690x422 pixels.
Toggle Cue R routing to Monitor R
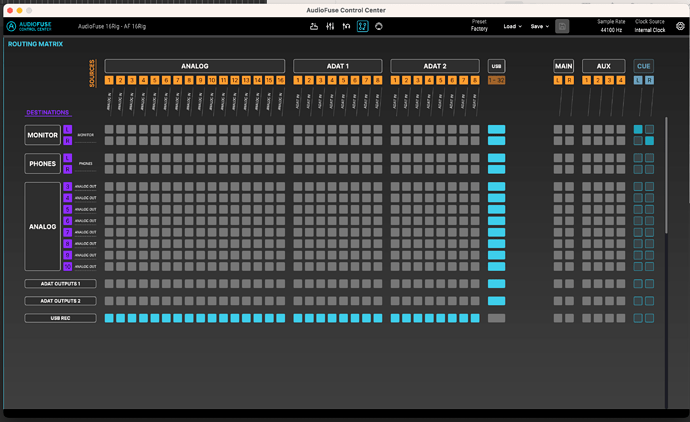(x=650, y=141)
